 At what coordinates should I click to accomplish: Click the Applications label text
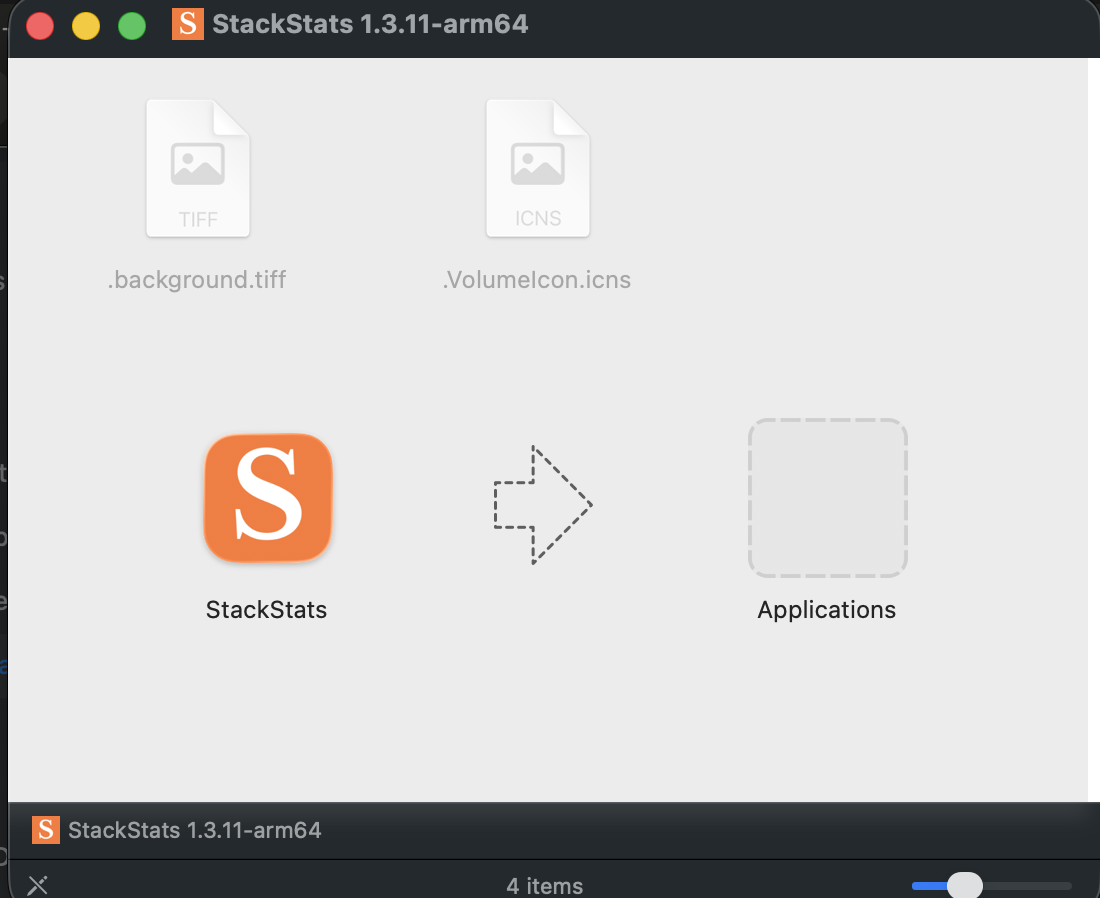click(x=826, y=609)
